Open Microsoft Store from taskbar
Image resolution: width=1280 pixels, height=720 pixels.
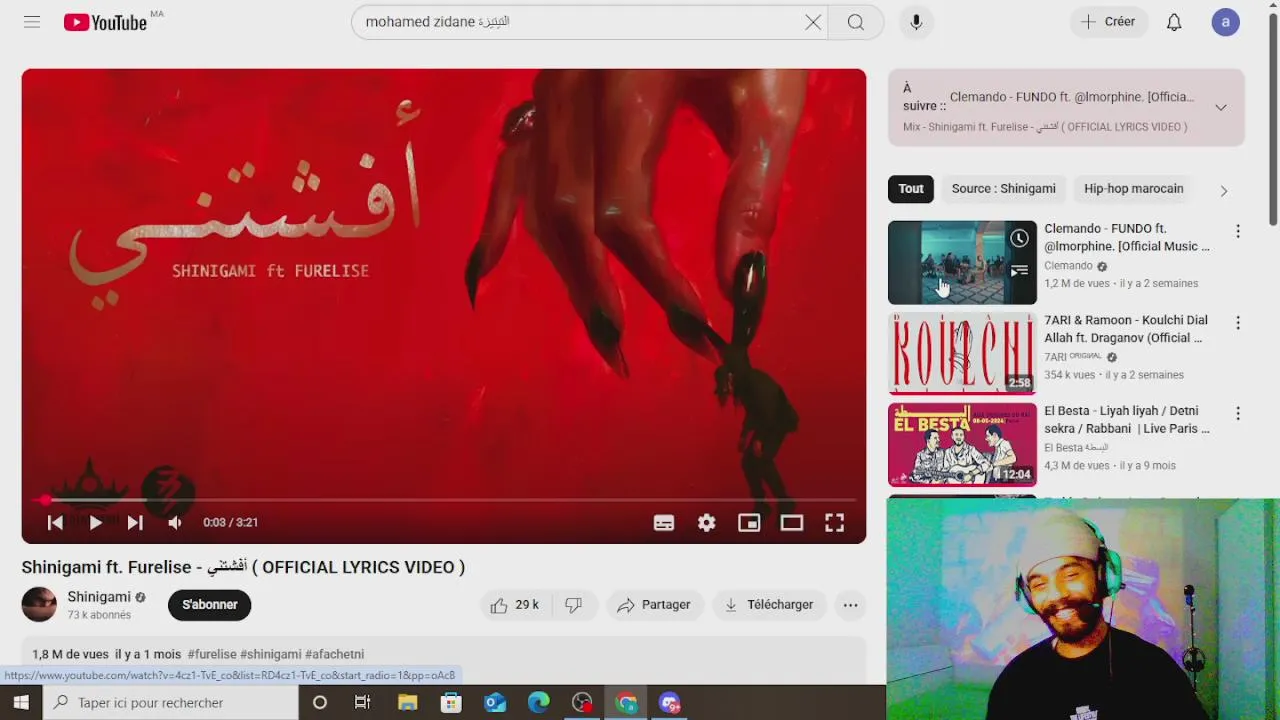(451, 703)
